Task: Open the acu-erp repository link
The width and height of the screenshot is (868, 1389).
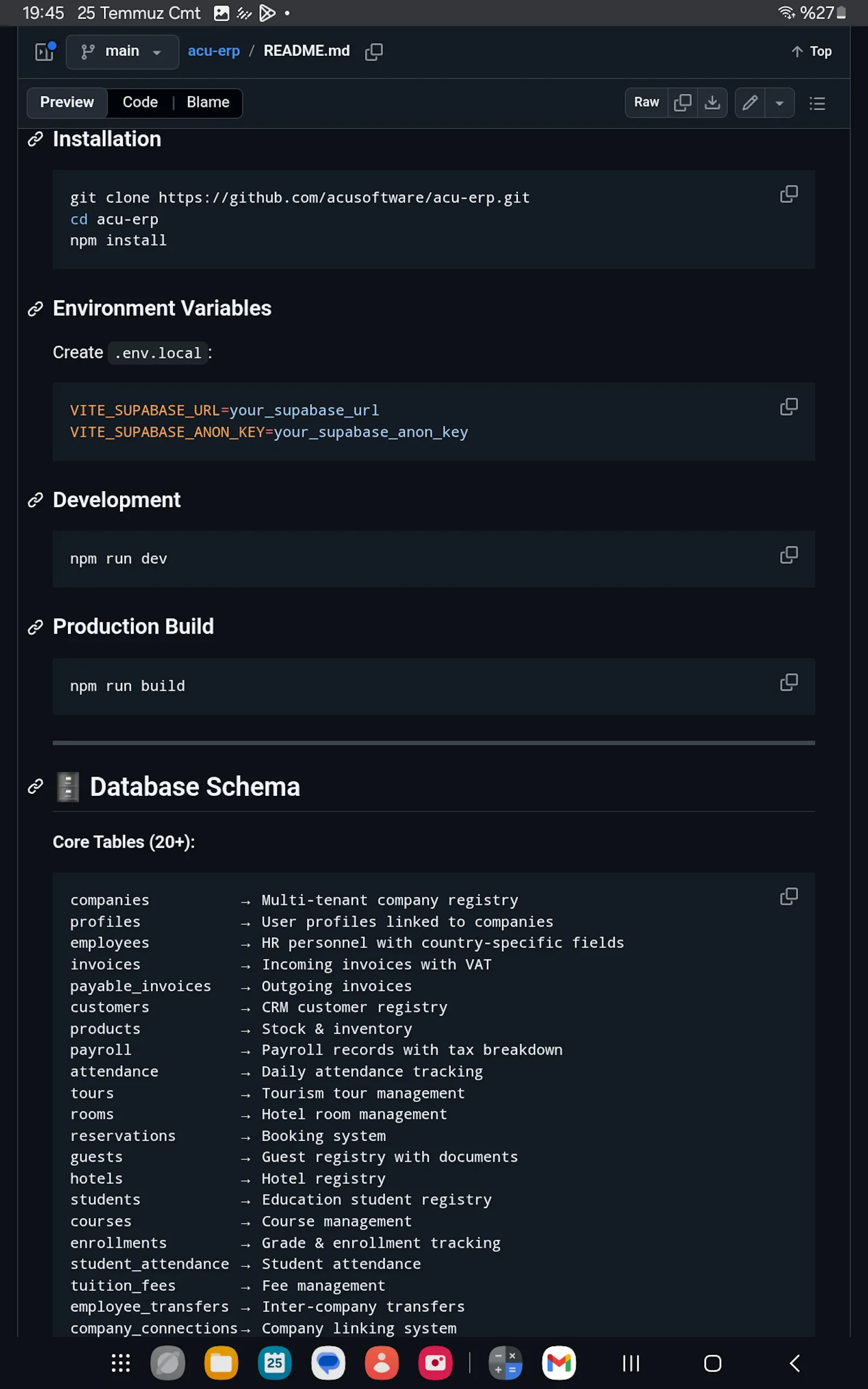Action: (214, 51)
